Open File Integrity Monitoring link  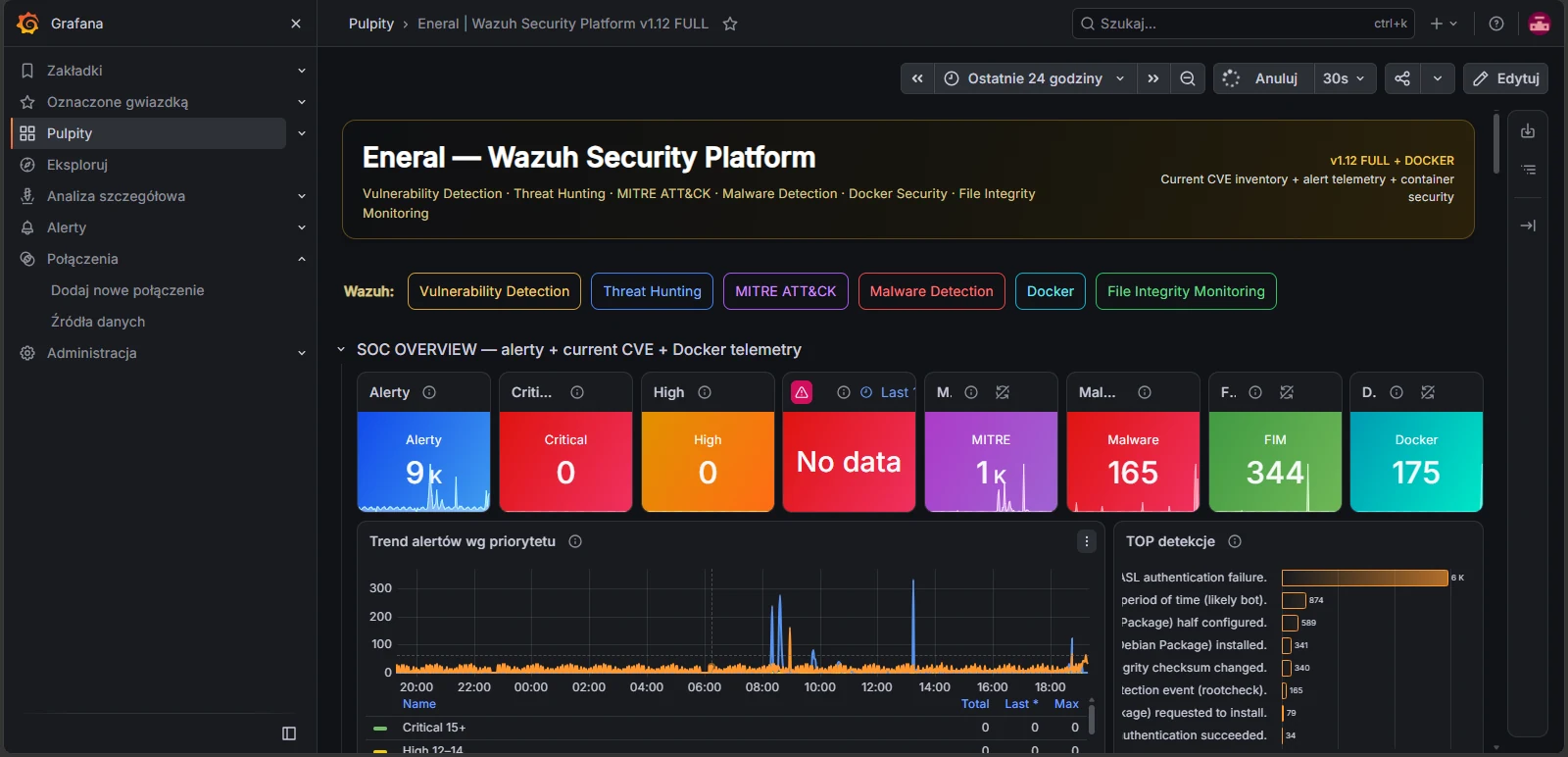pos(1186,291)
